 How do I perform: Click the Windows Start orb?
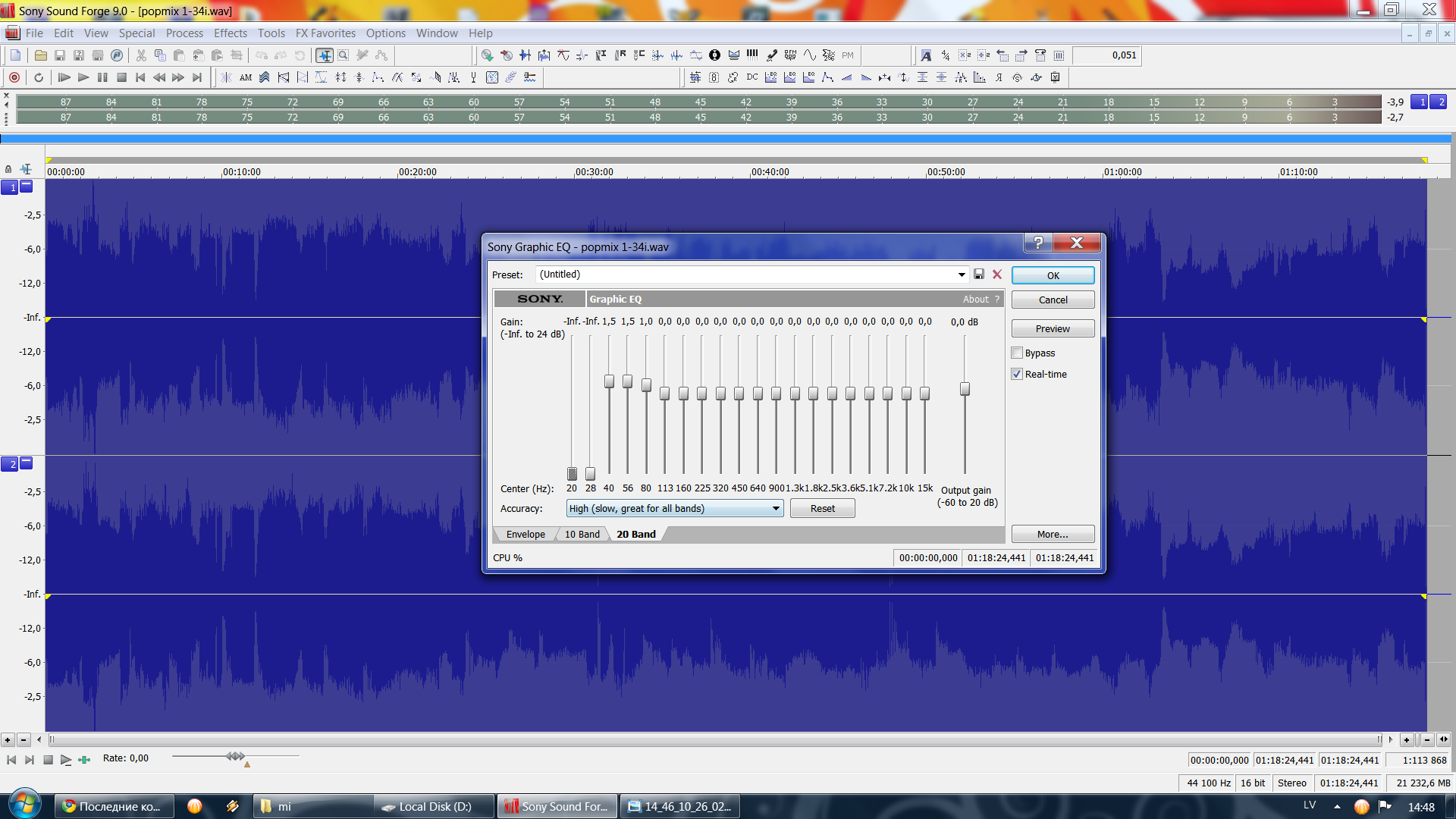point(24,805)
